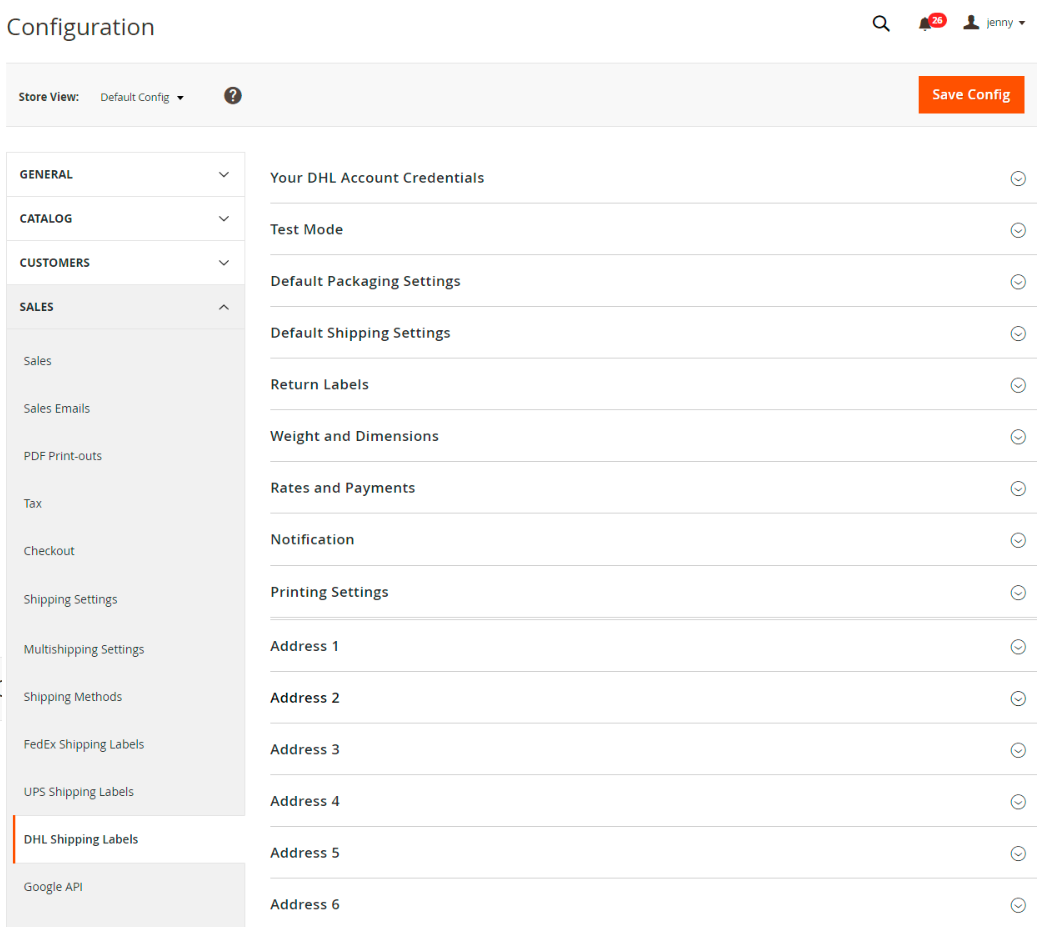Open the Checkout settings page
The height and width of the screenshot is (927, 1044).
(49, 551)
